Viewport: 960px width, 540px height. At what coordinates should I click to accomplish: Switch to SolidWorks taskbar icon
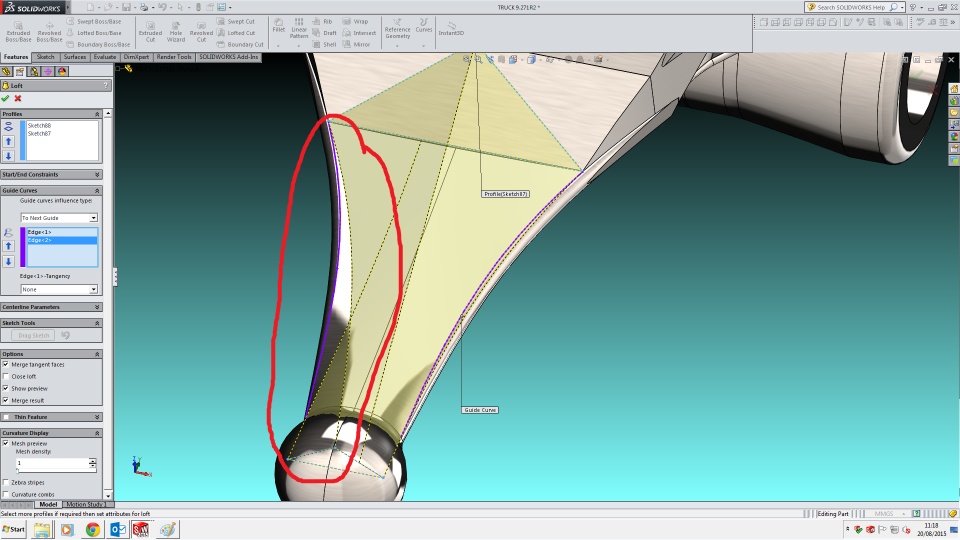(x=141, y=530)
